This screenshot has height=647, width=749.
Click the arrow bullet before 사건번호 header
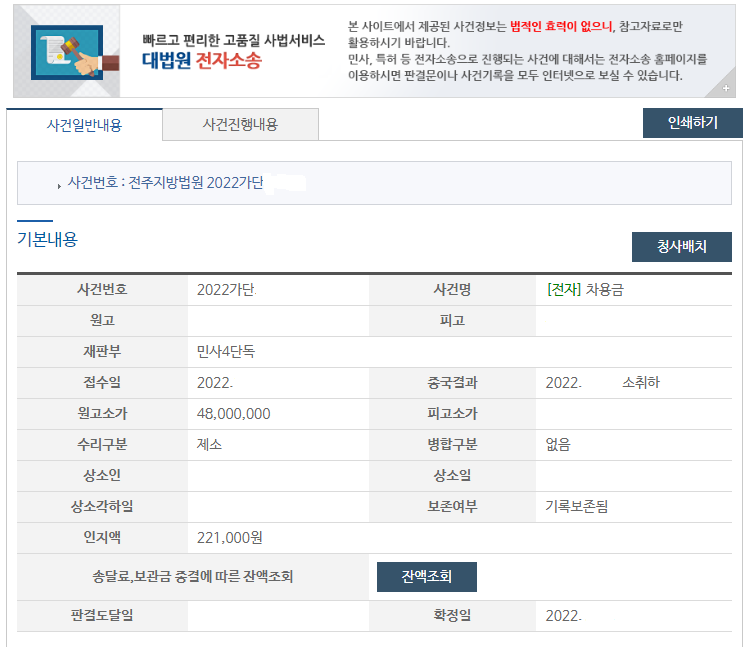coord(59,185)
